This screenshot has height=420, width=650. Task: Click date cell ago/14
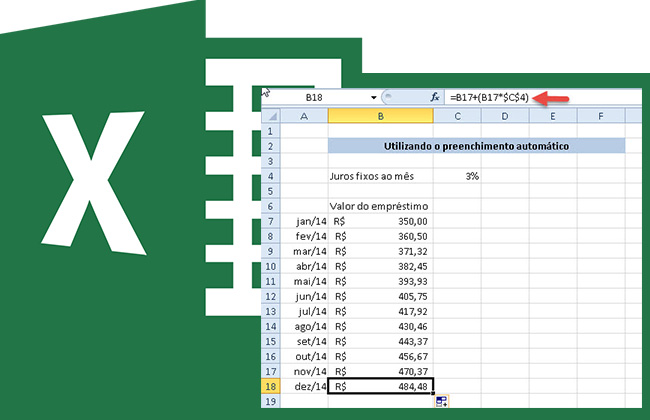pyautogui.click(x=304, y=326)
